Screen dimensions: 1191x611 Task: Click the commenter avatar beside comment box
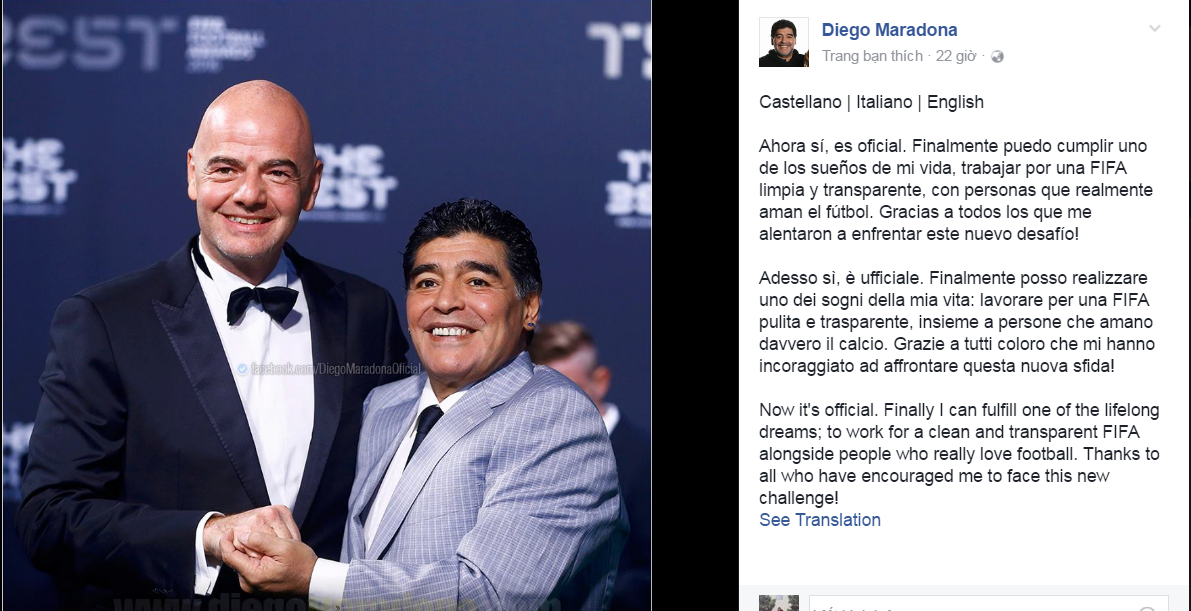[x=779, y=603]
